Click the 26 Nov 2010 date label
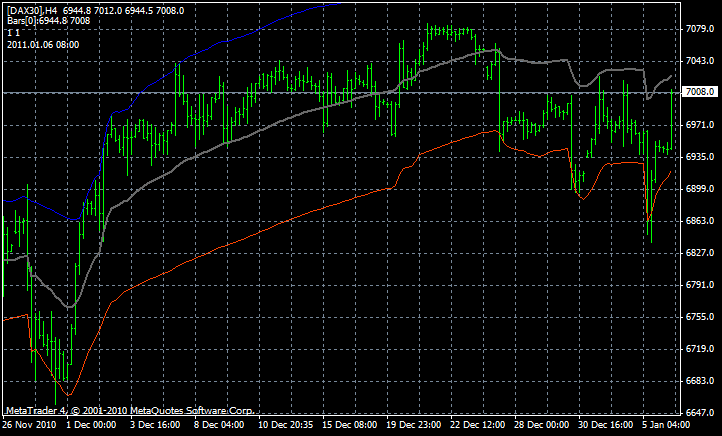The image size is (722, 436). 29,424
